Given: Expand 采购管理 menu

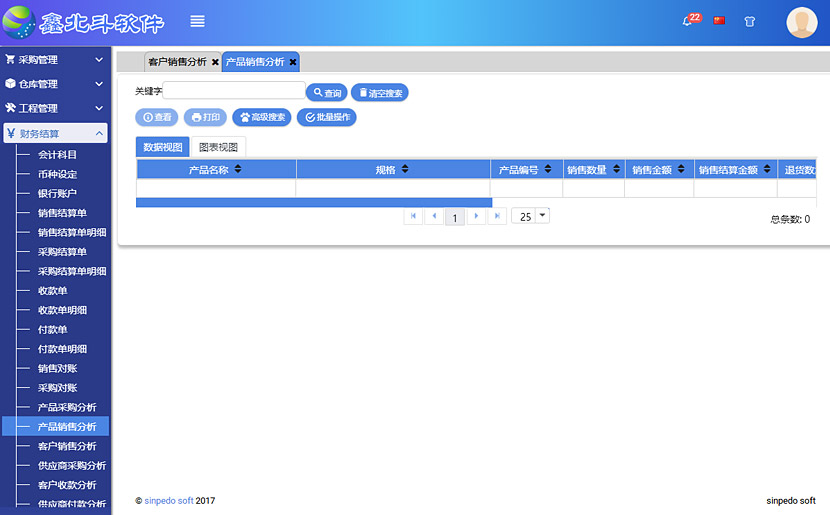Looking at the screenshot, I should (x=55, y=60).
